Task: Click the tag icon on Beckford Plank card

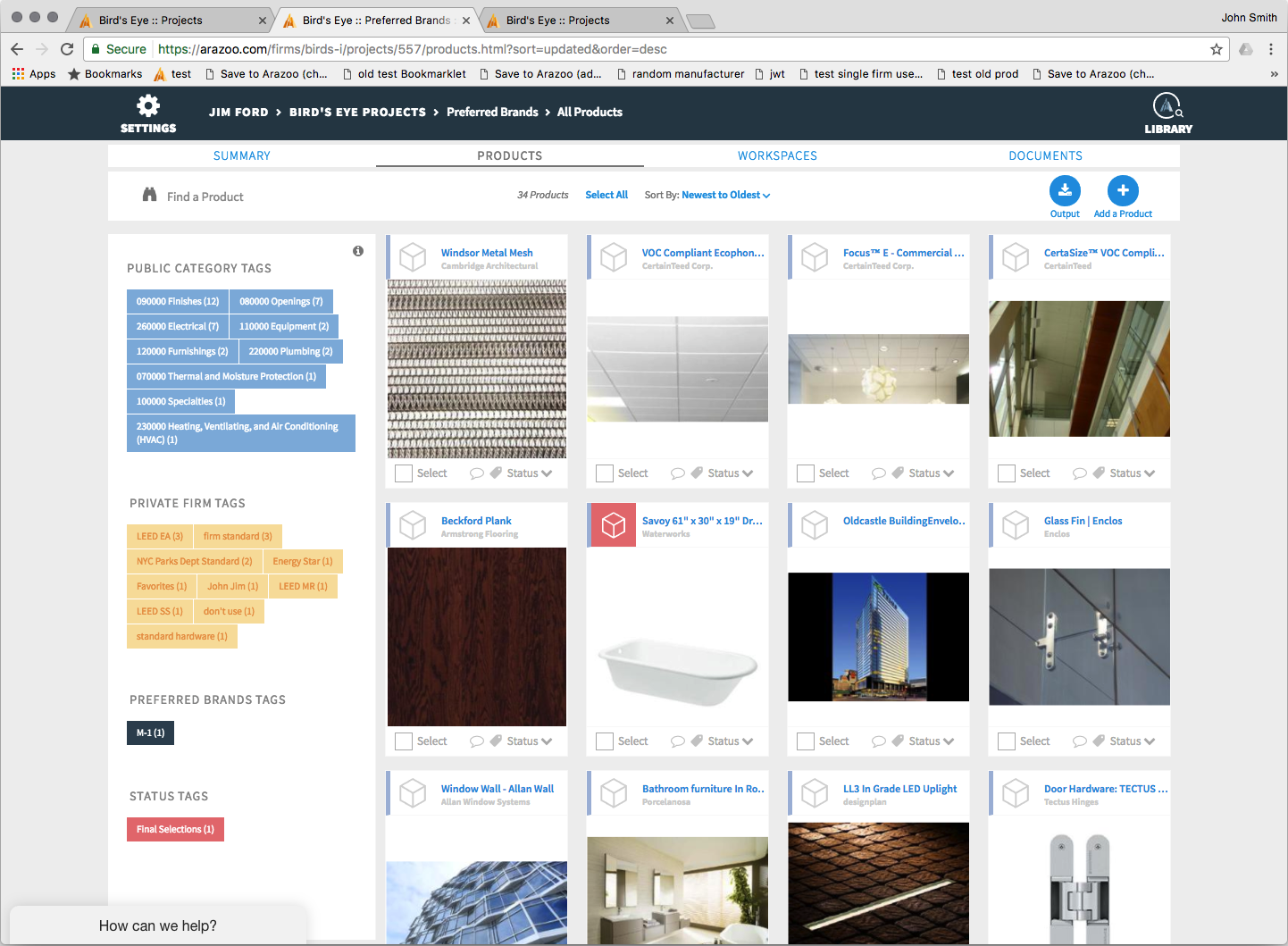Action: coord(496,741)
